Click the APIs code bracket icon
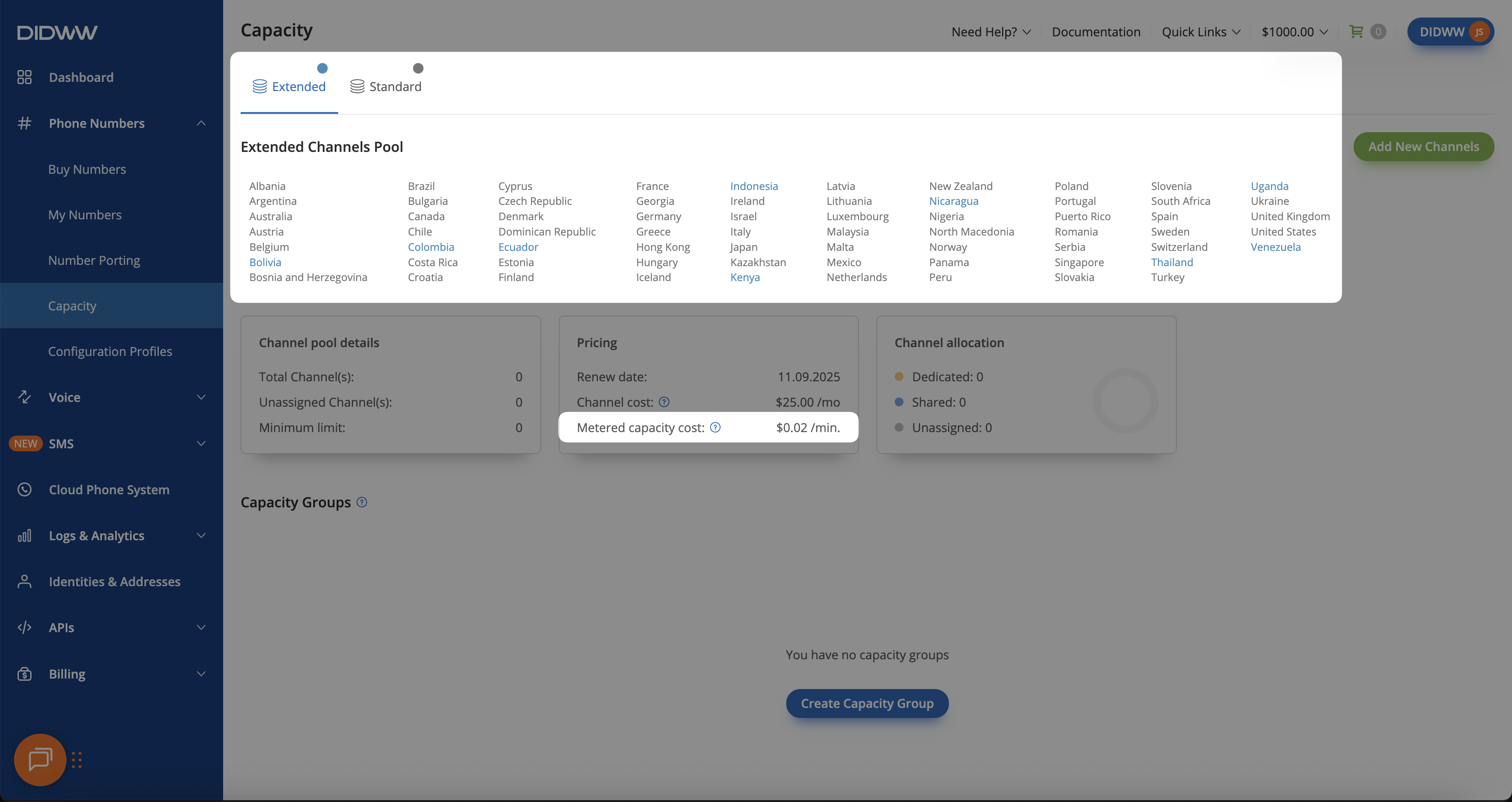Viewport: 1512px width, 802px height. point(24,627)
